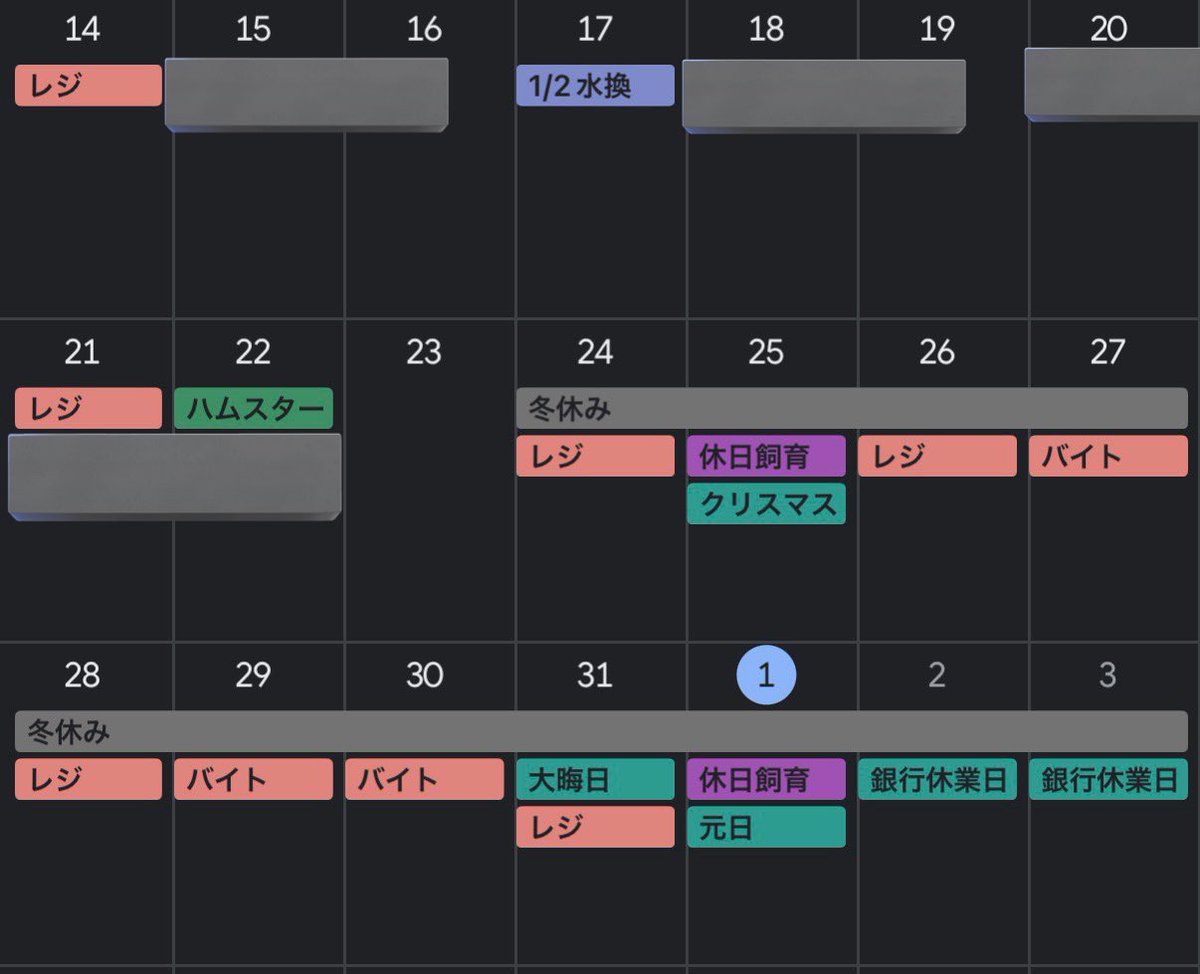
Task: Open the 冬休み bar starting on the 28th
Action: [601, 731]
